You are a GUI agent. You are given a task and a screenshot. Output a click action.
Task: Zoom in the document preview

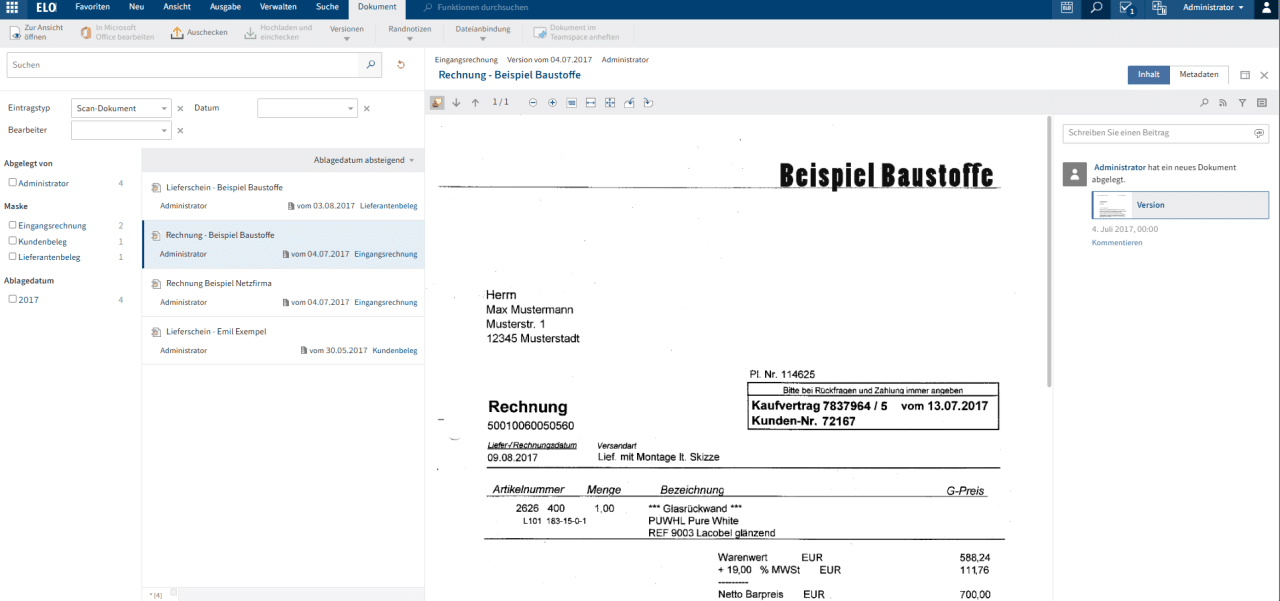(552, 102)
